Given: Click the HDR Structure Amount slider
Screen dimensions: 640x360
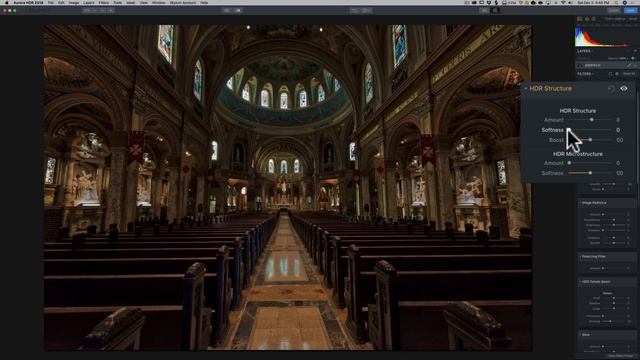Looking at the screenshot, I should (590, 120).
